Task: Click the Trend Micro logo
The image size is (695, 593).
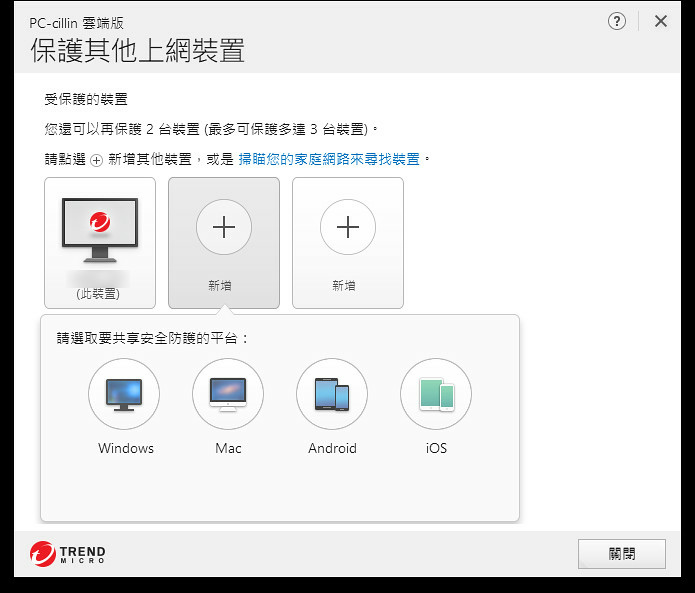Action: point(68,554)
